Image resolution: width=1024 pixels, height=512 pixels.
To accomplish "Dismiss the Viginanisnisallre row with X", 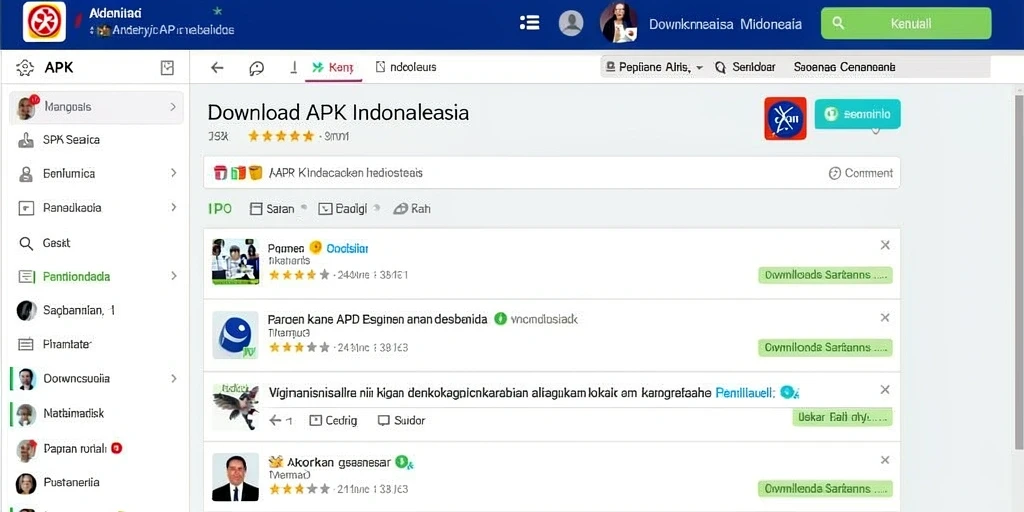I will coord(885,390).
